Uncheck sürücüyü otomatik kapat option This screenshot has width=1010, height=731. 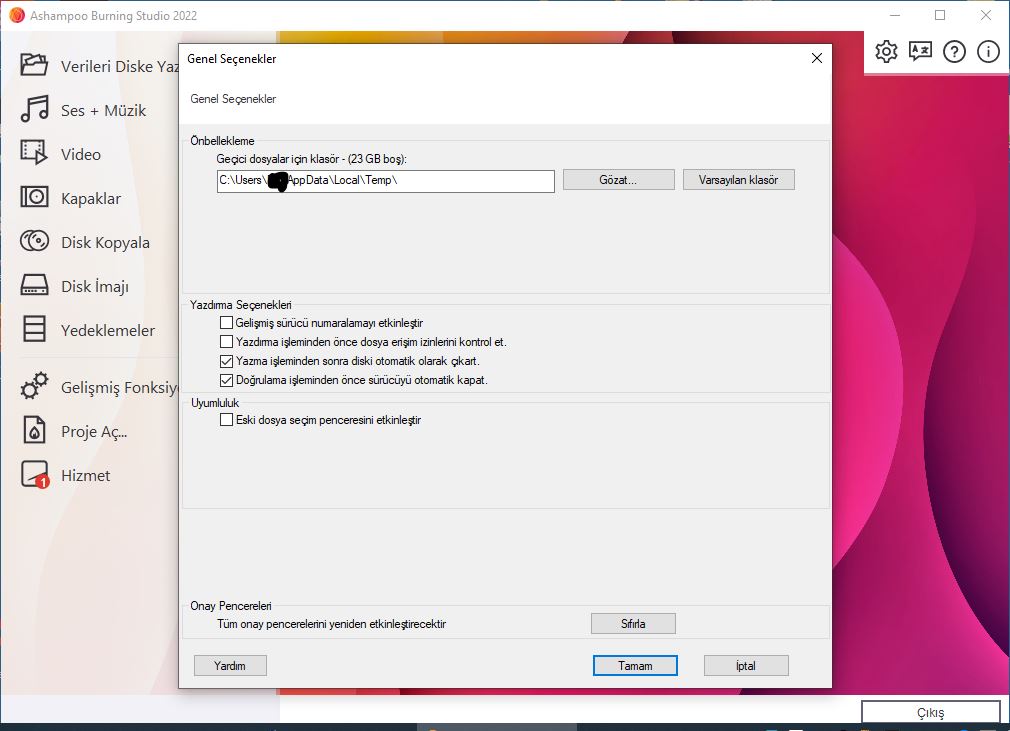click(226, 380)
